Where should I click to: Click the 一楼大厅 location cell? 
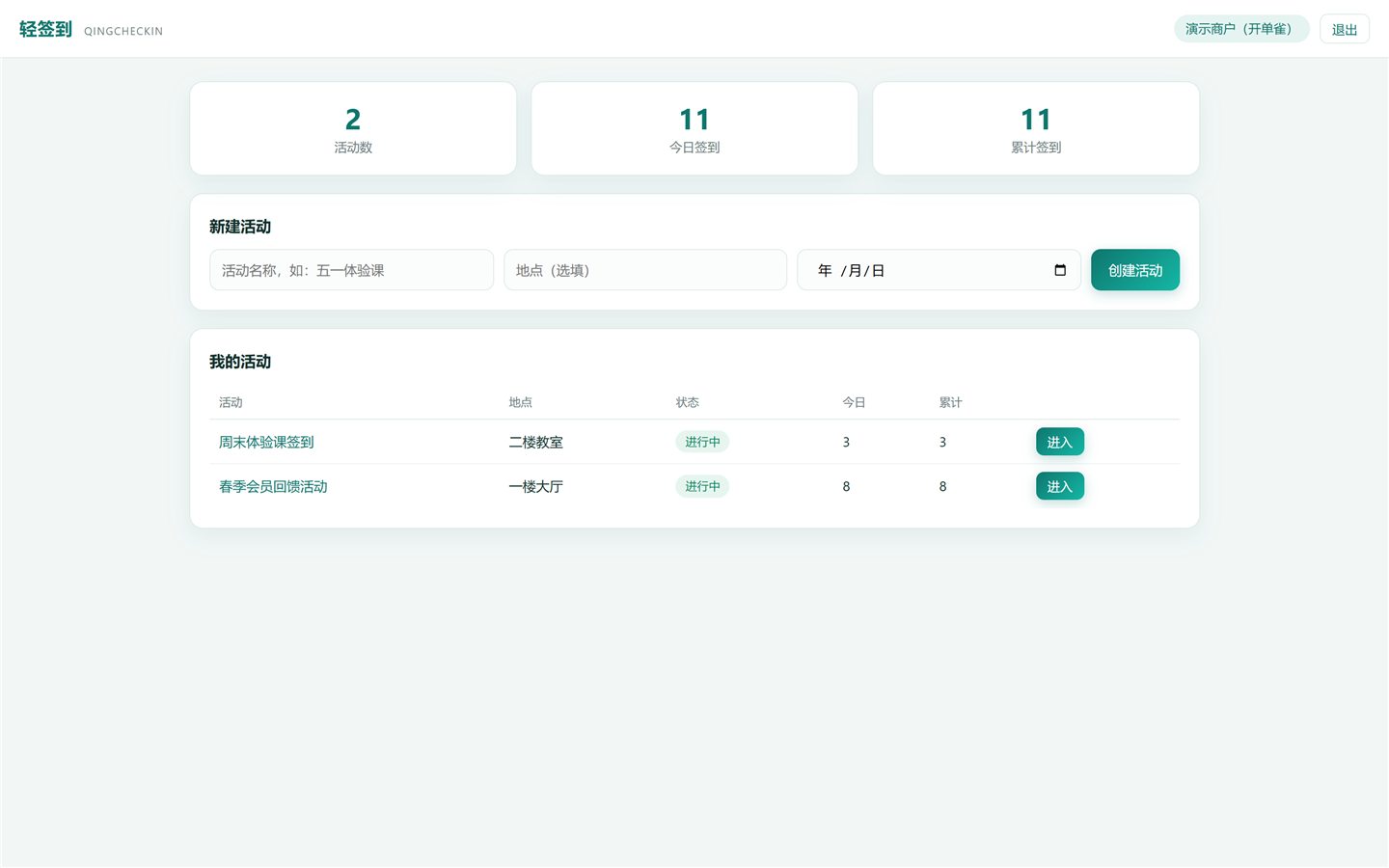tap(536, 486)
